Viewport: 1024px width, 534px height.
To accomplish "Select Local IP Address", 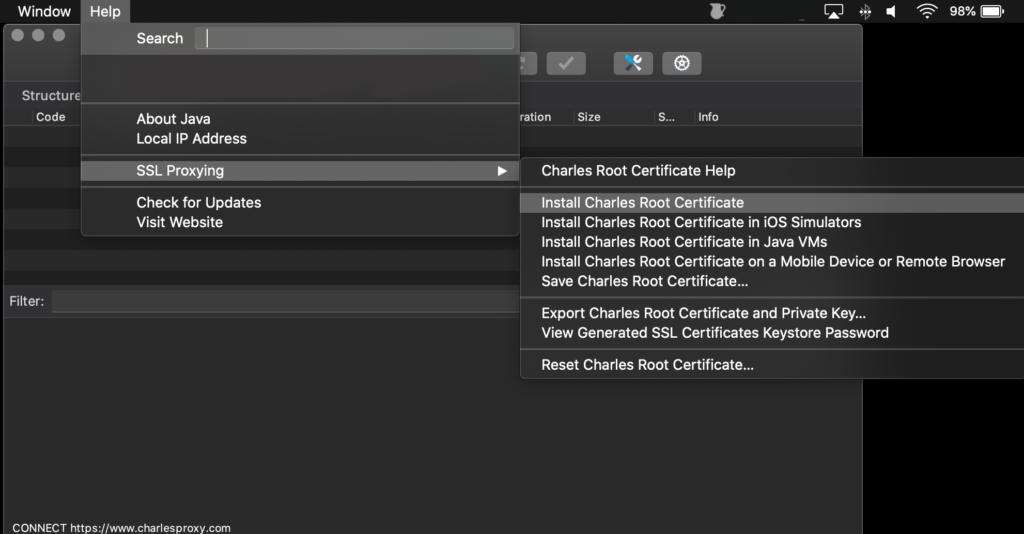I will (x=300, y=138).
